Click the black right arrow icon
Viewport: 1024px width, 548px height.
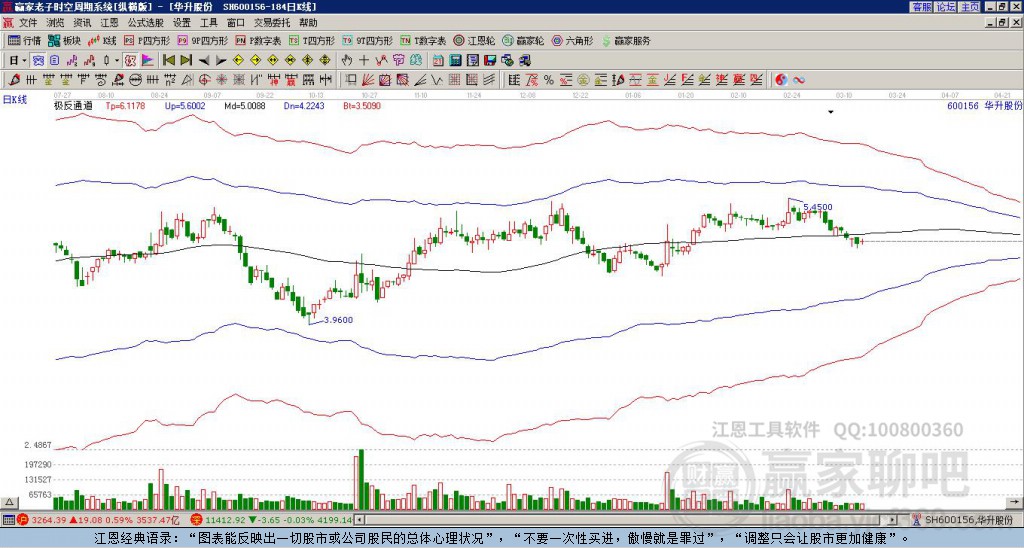[x=221, y=61]
